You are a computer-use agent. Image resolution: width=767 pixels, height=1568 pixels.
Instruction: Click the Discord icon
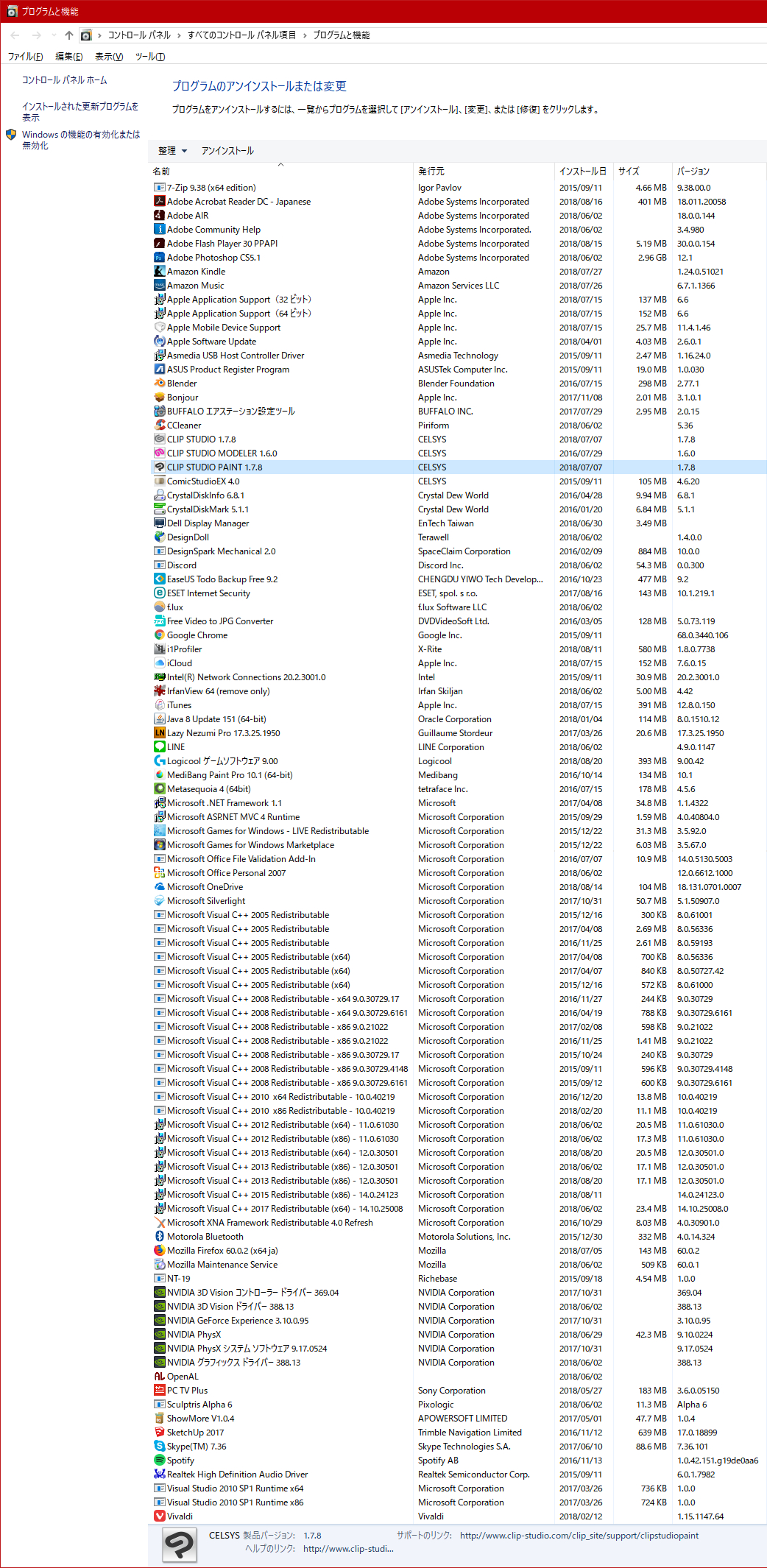pyautogui.click(x=159, y=565)
